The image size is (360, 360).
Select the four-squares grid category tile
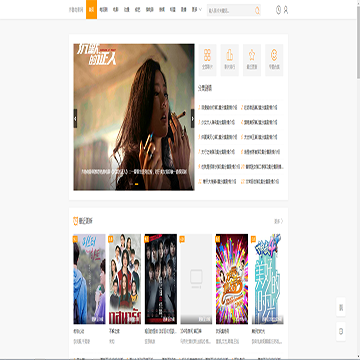point(207,60)
